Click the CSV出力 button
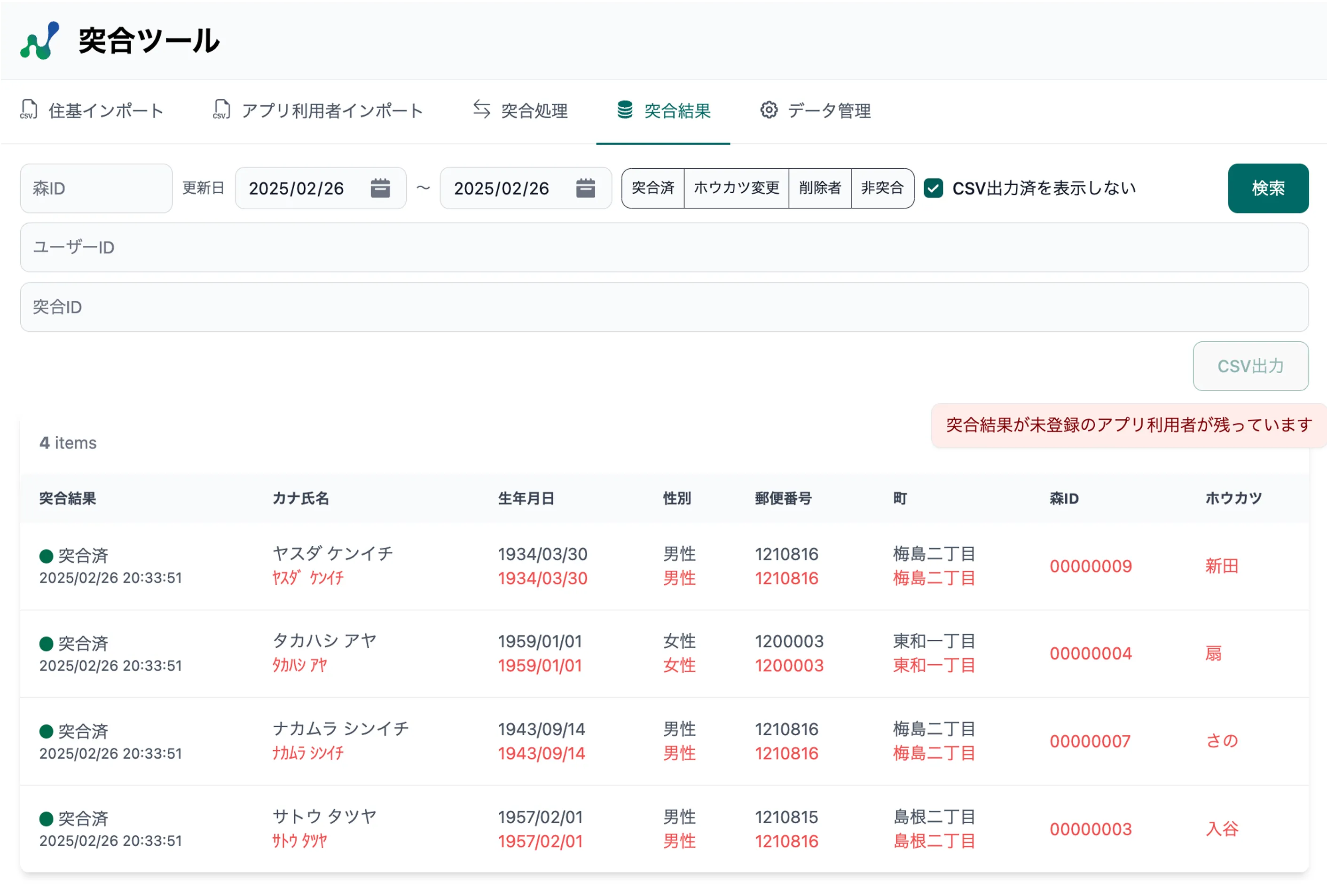This screenshot has height=896, width=1327. pyautogui.click(x=1250, y=366)
